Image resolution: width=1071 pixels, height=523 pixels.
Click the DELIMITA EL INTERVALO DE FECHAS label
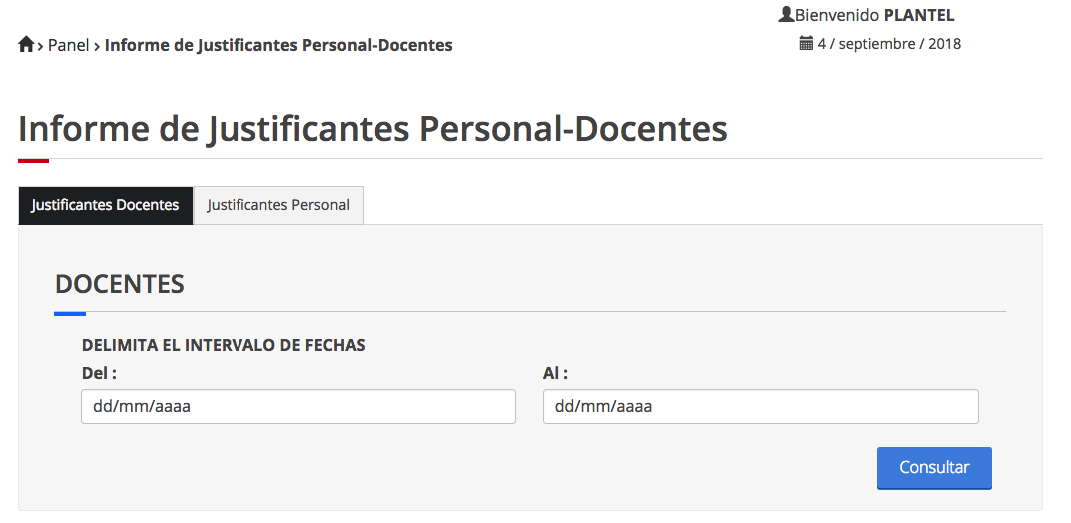[223, 345]
